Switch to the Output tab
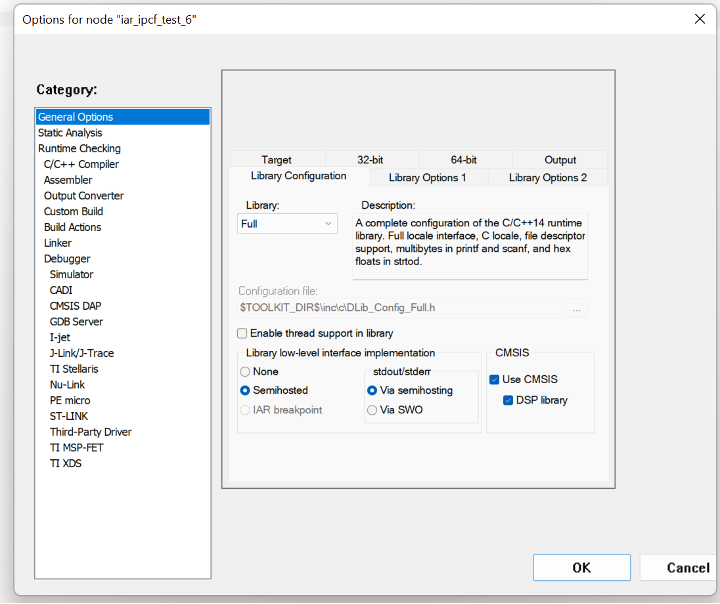Viewport: 720px width, 604px height. click(560, 160)
